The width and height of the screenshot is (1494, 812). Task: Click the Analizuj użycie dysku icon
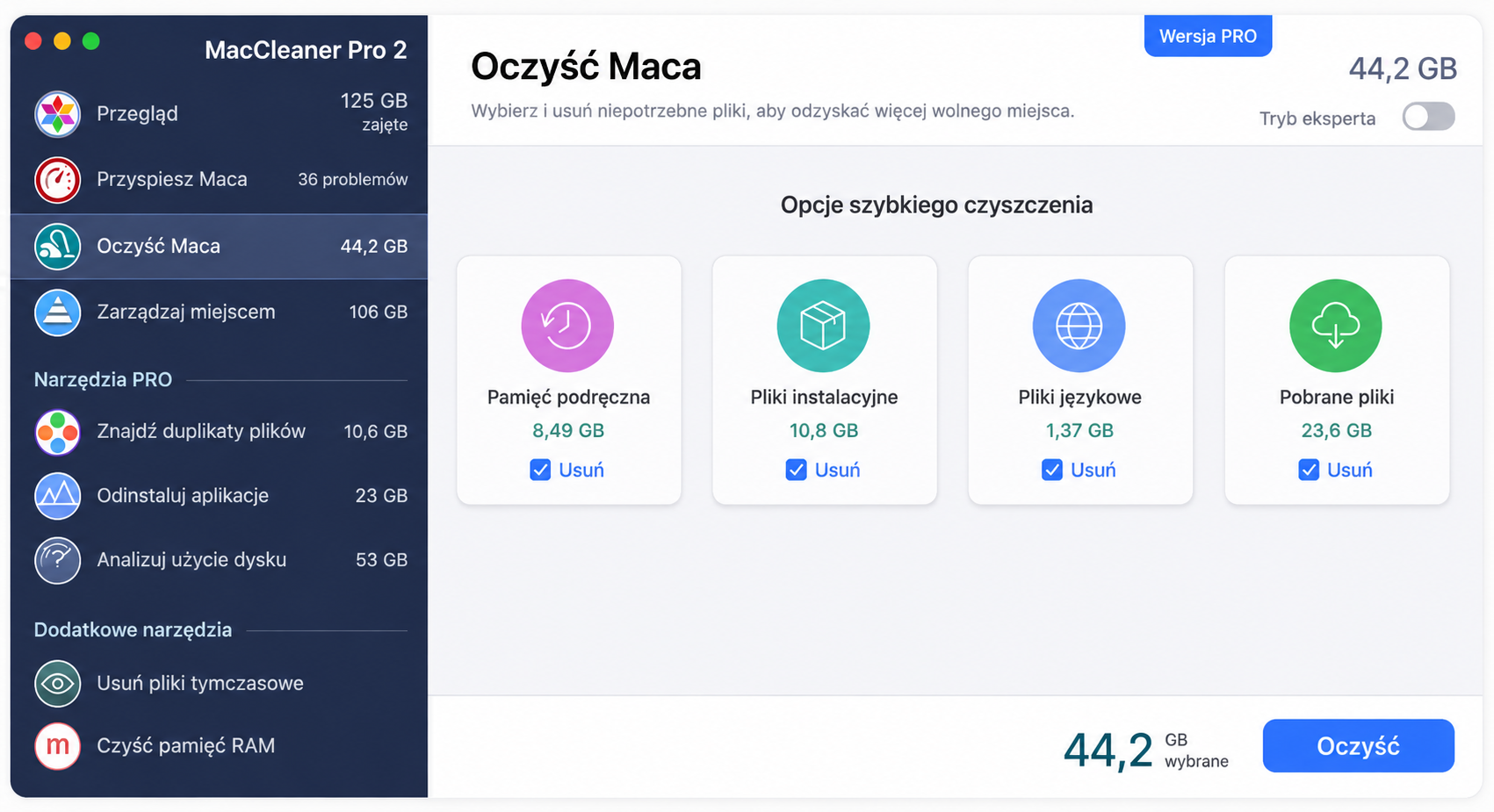click(57, 560)
